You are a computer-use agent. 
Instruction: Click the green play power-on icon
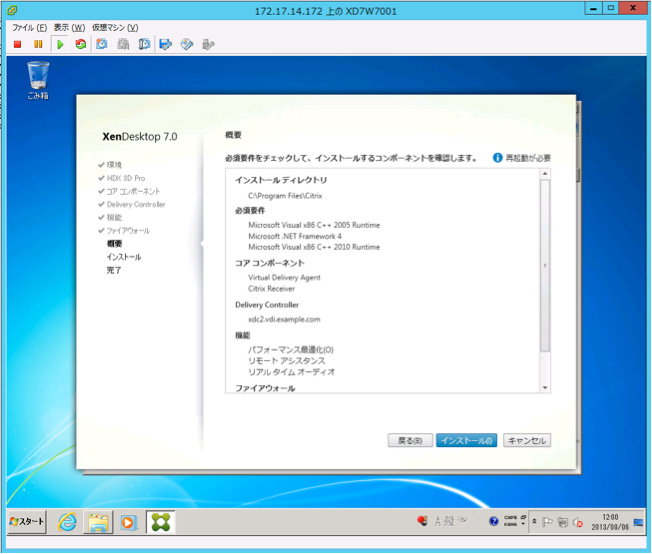pyautogui.click(x=60, y=44)
